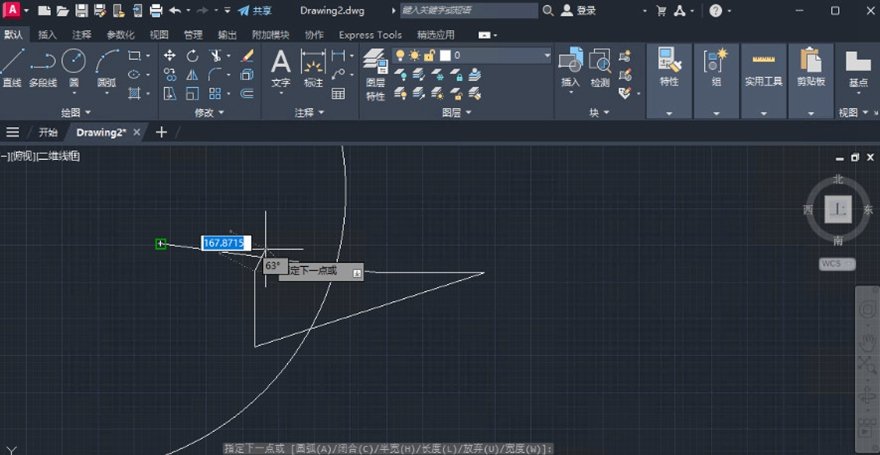Image resolution: width=880 pixels, height=455 pixels.
Task: Select the 直线 (Line) tool
Action: [12, 67]
